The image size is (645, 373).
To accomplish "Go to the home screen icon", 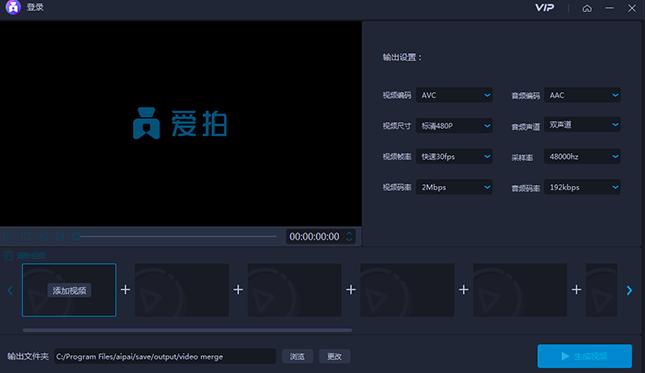I will (587, 8).
